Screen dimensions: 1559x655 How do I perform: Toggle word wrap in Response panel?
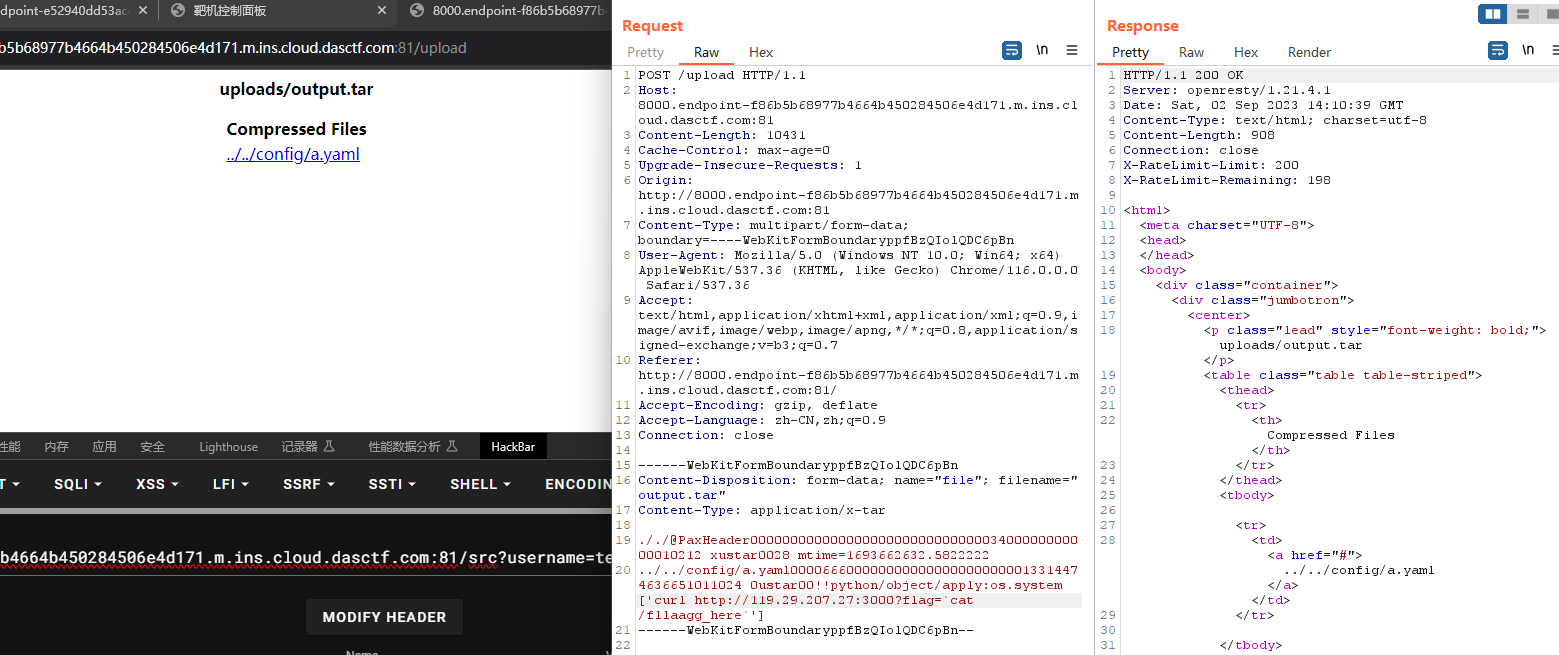(x=1498, y=50)
